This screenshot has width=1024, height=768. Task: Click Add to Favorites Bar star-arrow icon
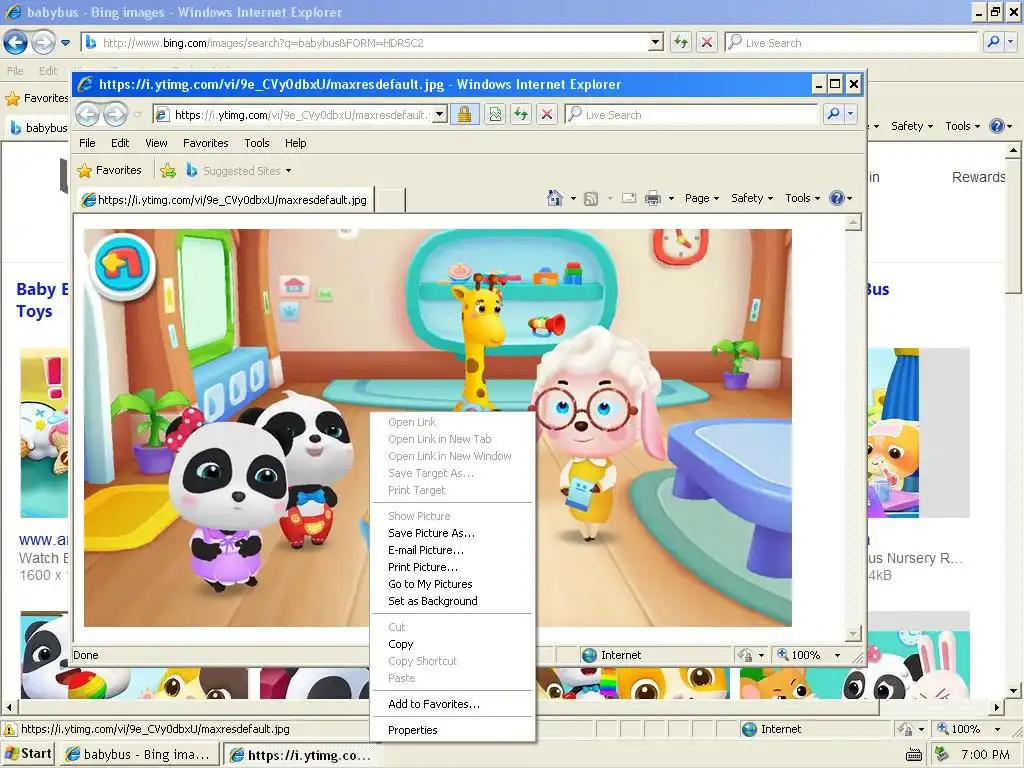(x=168, y=171)
